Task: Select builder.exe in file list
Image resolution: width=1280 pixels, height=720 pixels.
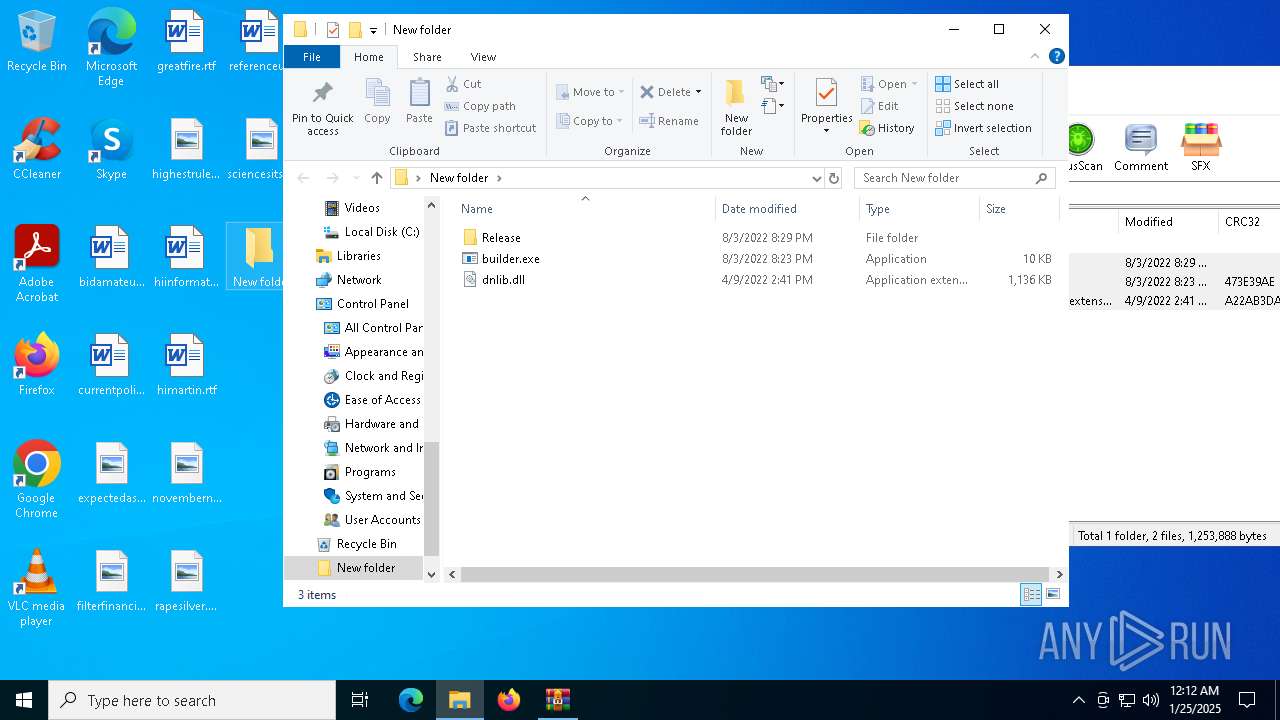Action: [757, 259]
